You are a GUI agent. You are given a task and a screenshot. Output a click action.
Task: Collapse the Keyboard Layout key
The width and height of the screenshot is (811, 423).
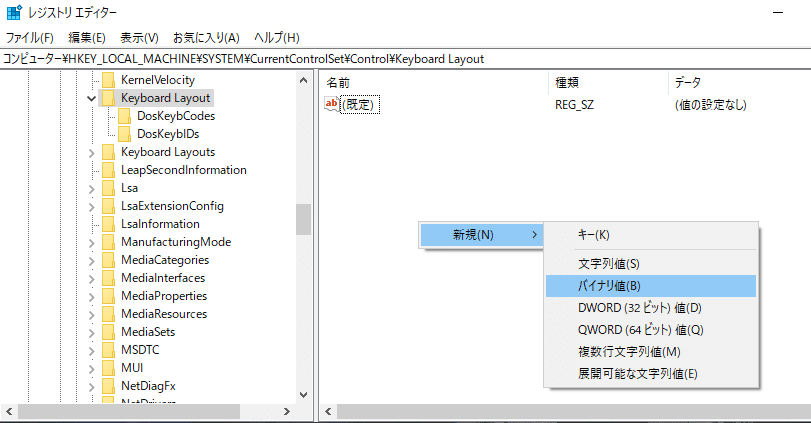coord(92,98)
